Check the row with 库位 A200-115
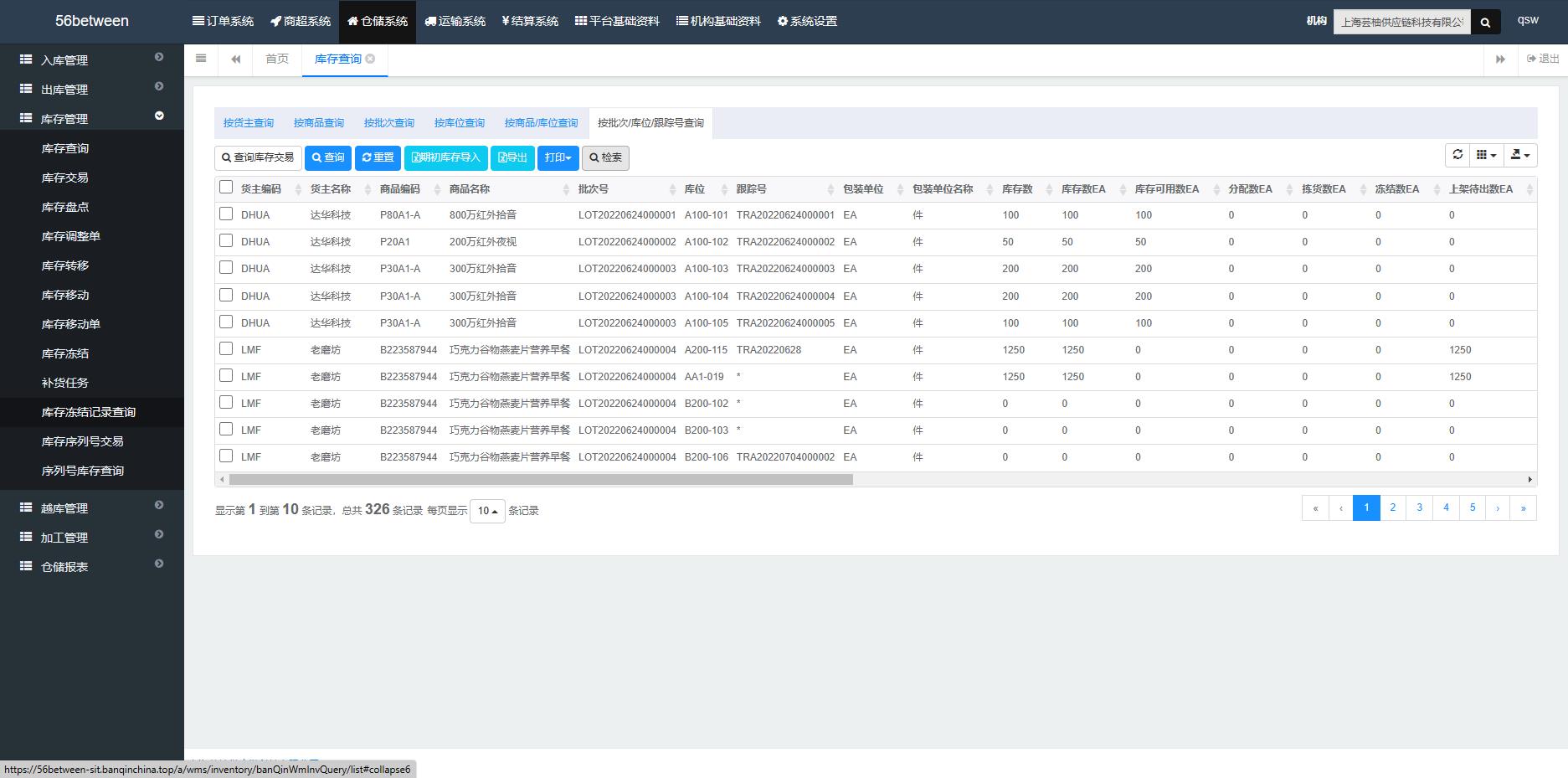The width and height of the screenshot is (1568, 778). tap(226, 348)
